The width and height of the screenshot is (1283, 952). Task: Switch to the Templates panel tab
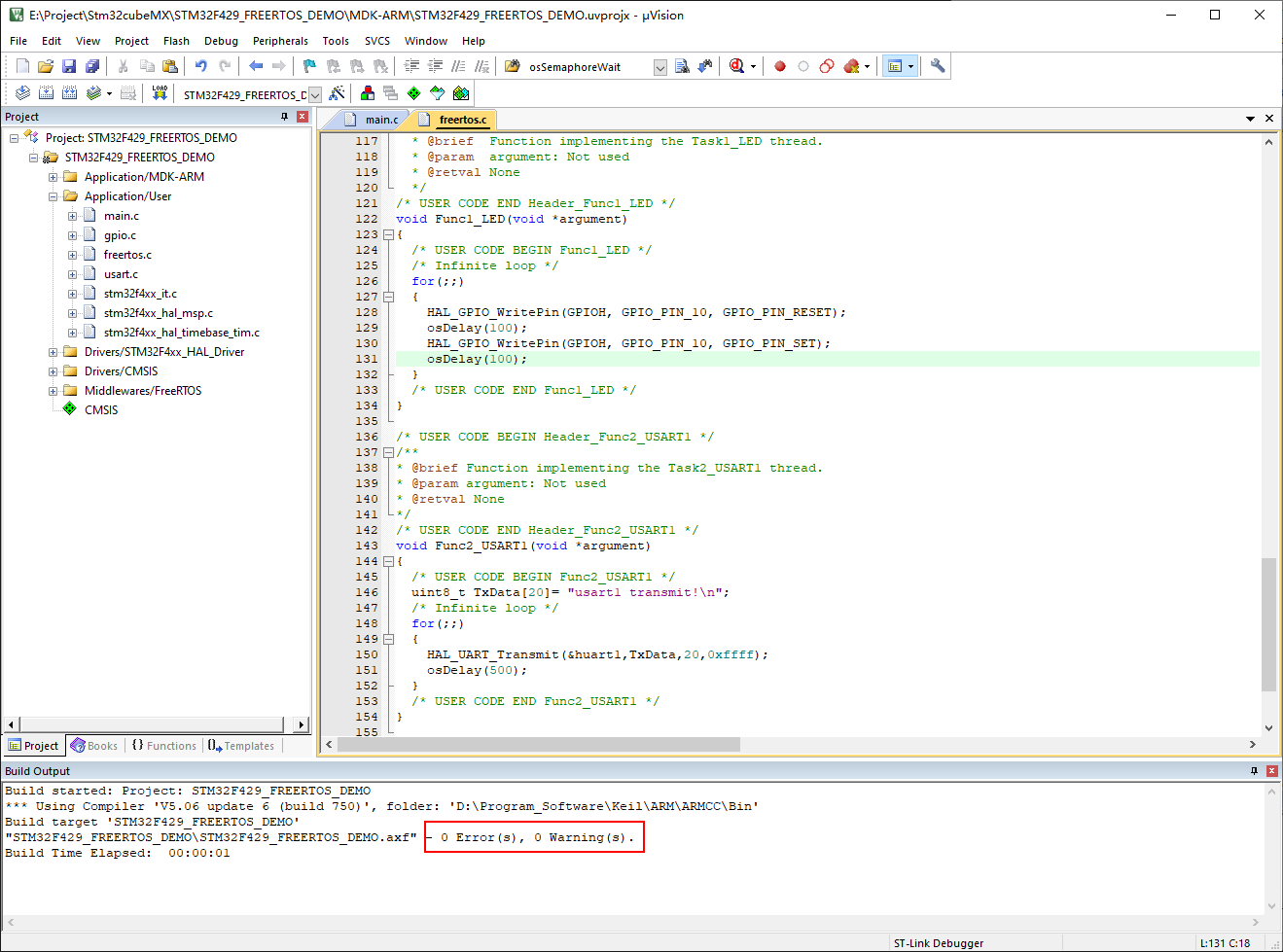click(241, 746)
